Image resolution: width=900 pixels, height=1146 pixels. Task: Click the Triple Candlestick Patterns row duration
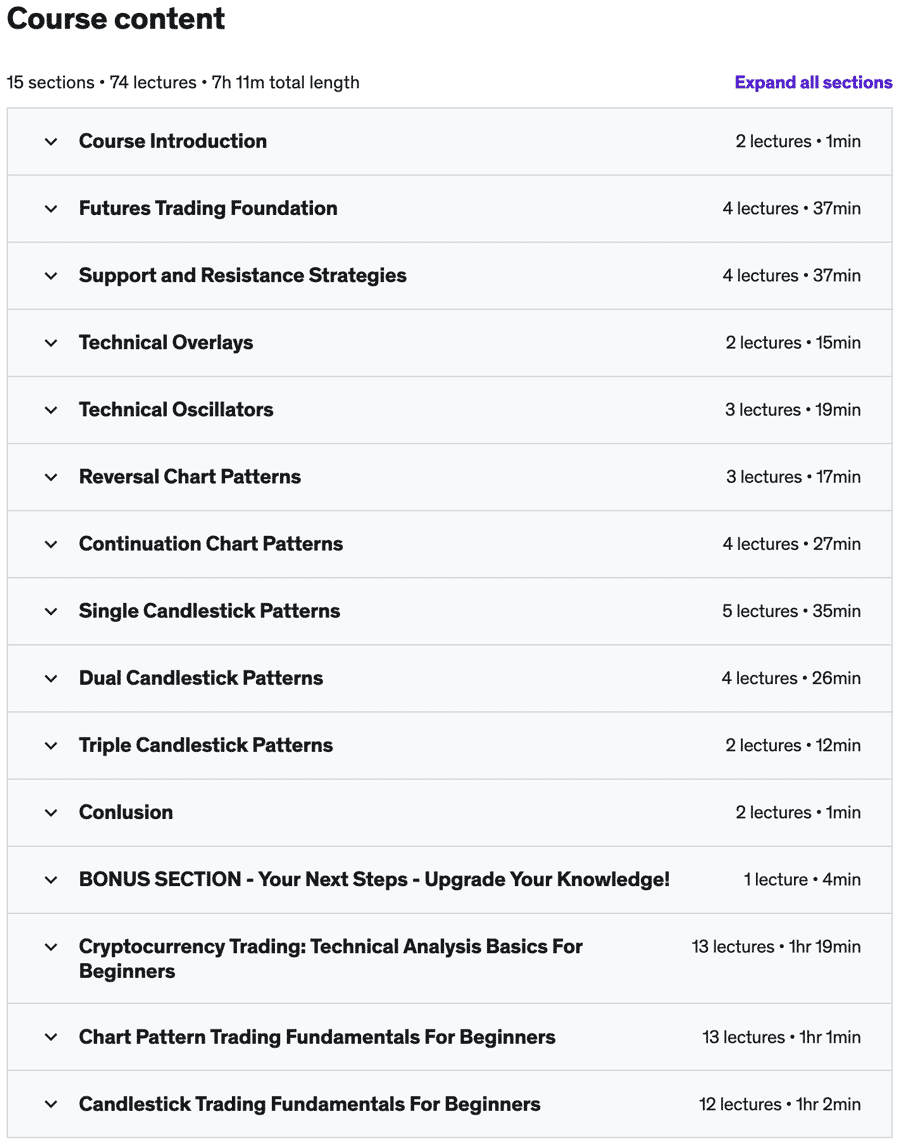[793, 745]
